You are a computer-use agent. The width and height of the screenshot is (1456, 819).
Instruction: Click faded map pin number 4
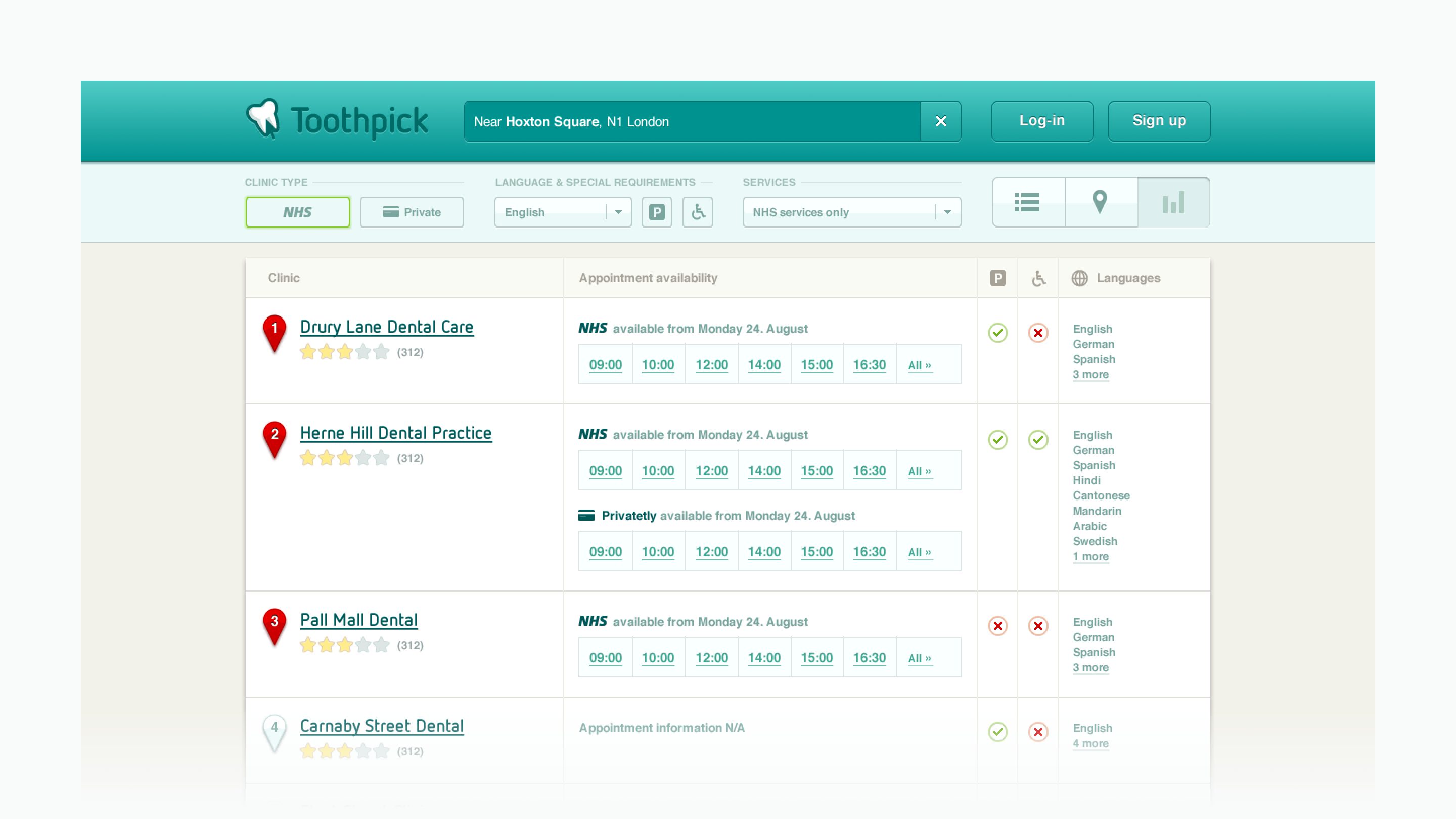pos(275,730)
